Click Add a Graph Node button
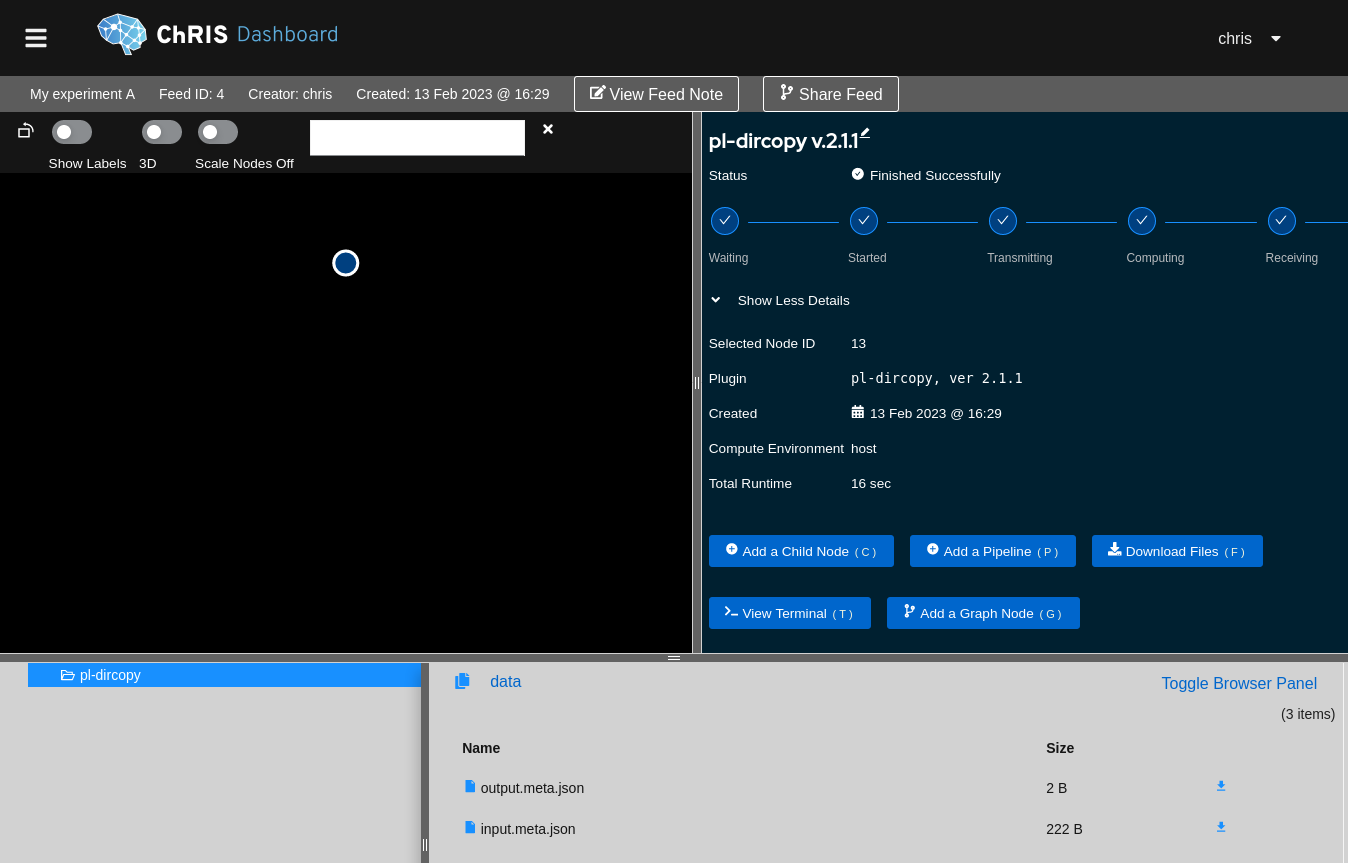This screenshot has height=863, width=1348. click(983, 613)
